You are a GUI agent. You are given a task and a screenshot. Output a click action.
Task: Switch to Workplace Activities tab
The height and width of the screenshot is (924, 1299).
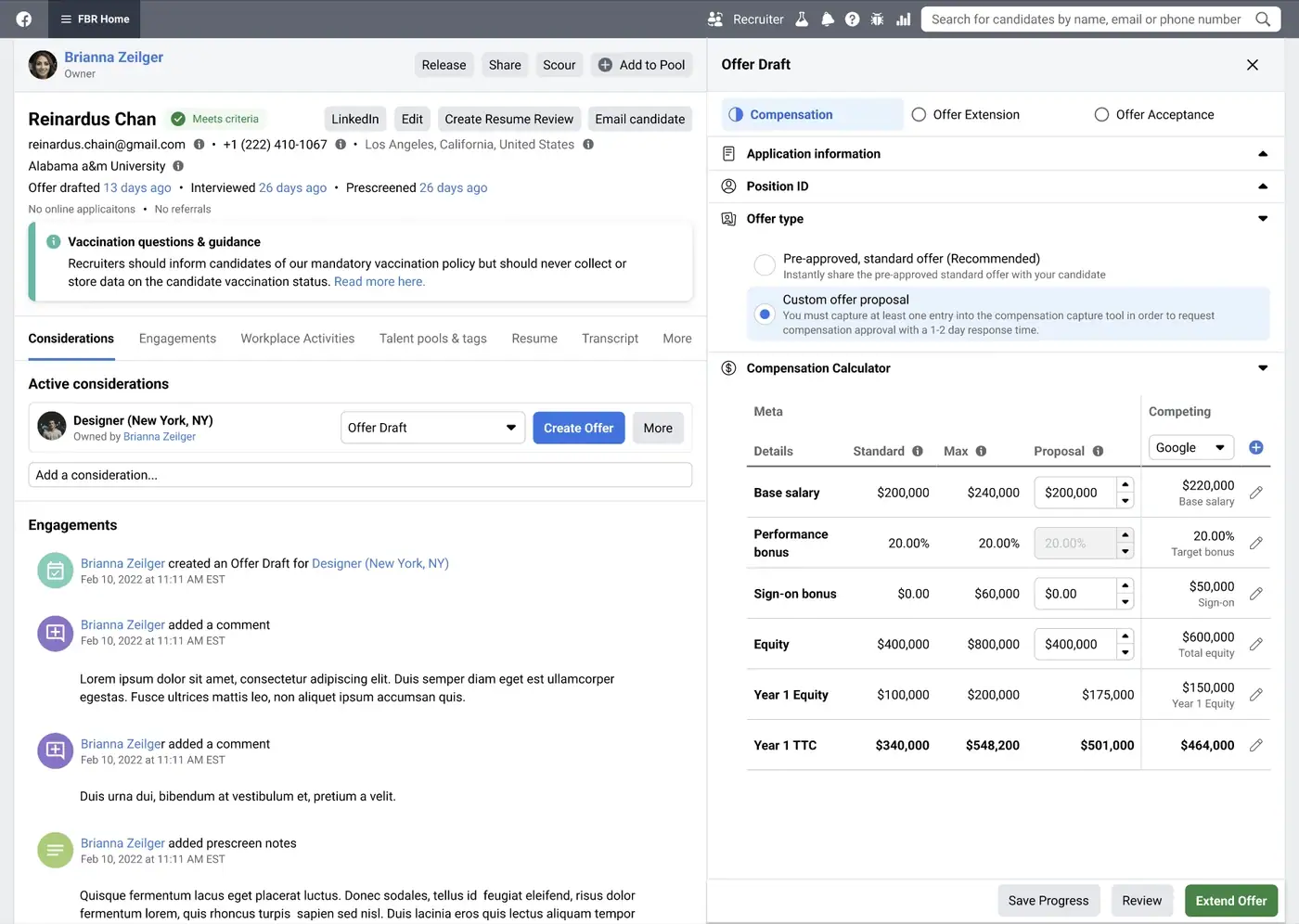pyautogui.click(x=298, y=339)
